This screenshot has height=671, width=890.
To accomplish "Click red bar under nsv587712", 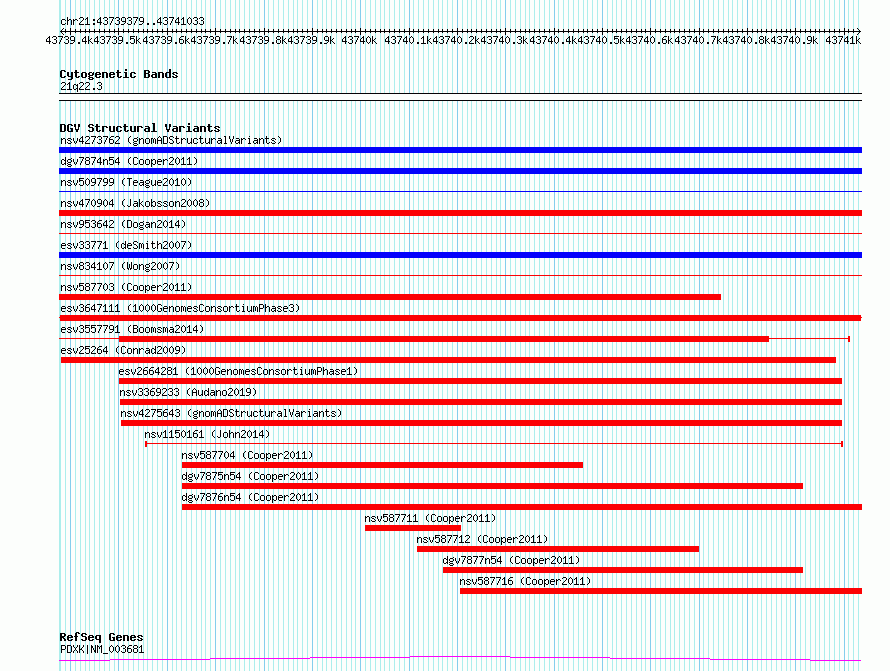I will 558,549.
